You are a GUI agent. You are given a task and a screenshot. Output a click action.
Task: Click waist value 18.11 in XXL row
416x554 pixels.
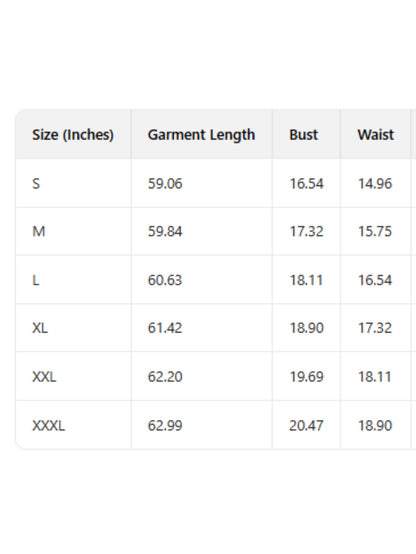(x=375, y=377)
